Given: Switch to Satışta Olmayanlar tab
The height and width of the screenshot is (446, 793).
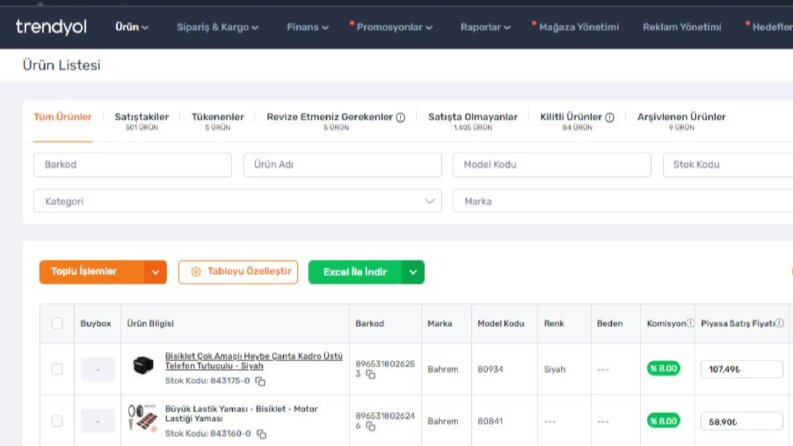Looking at the screenshot, I should [x=473, y=121].
